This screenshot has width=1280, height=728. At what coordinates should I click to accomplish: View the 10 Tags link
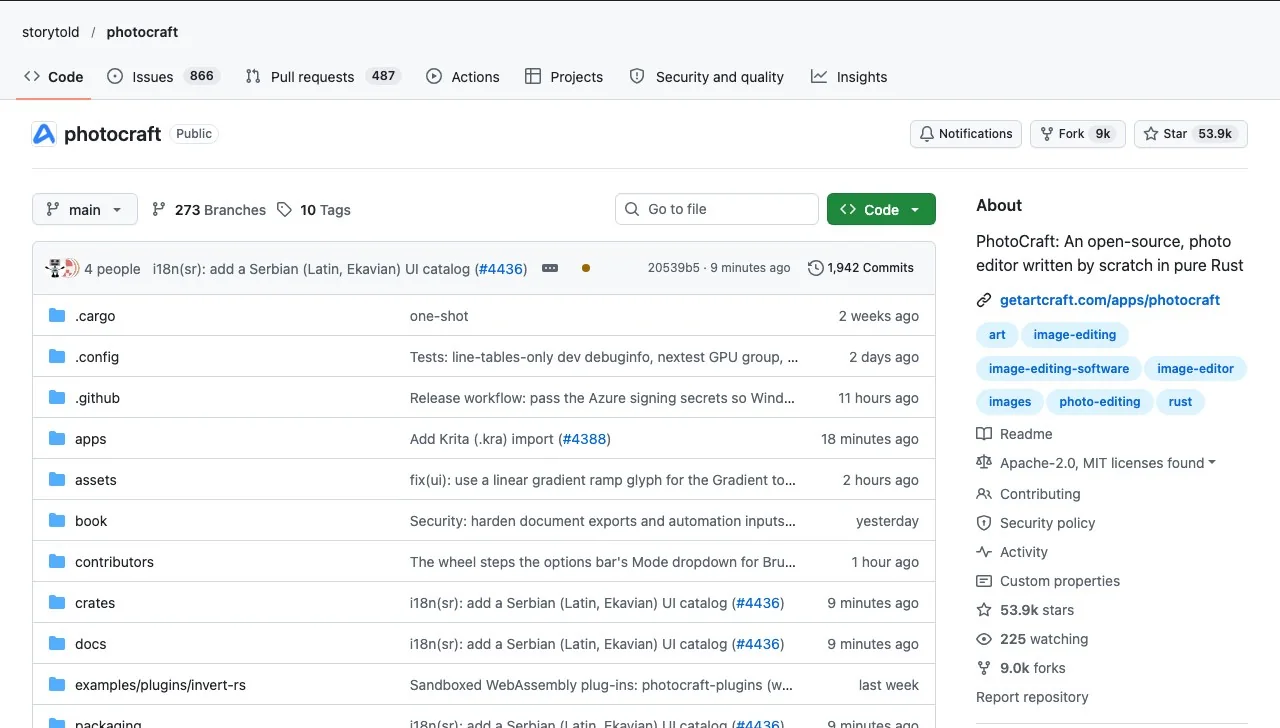(314, 210)
